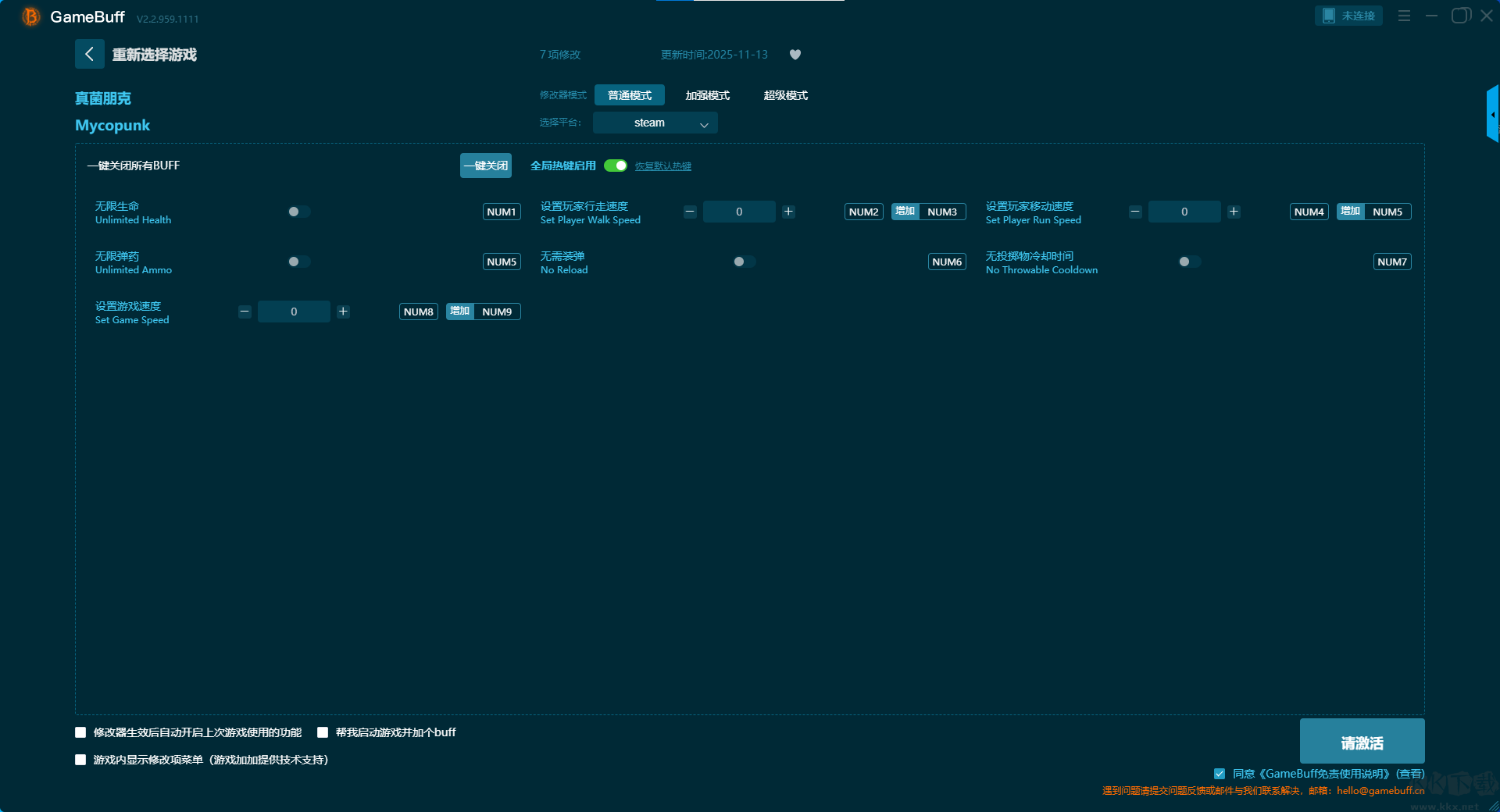1500x812 pixels.
Task: Click the Set Game Speed value field
Action: (294, 312)
